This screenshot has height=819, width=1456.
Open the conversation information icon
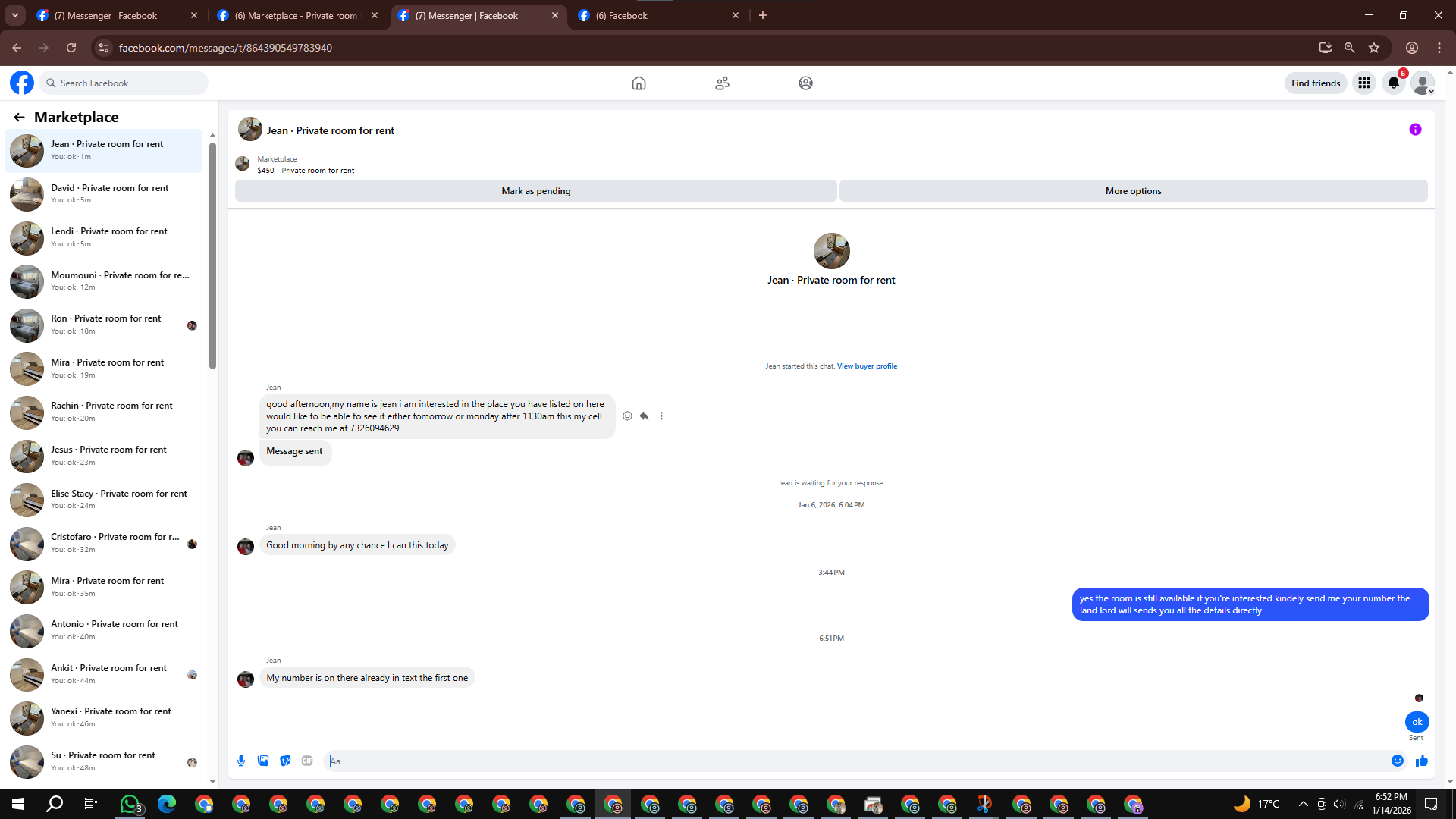(1415, 130)
